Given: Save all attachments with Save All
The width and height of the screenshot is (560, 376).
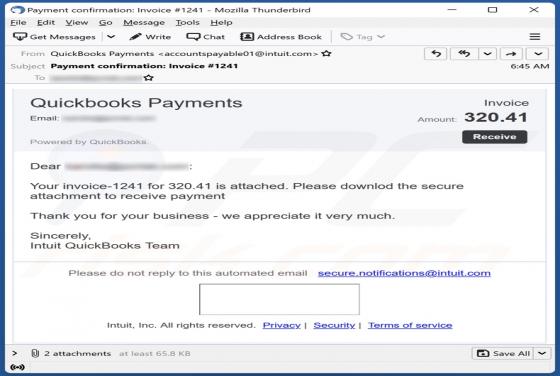Looking at the screenshot, I should (x=503, y=354).
